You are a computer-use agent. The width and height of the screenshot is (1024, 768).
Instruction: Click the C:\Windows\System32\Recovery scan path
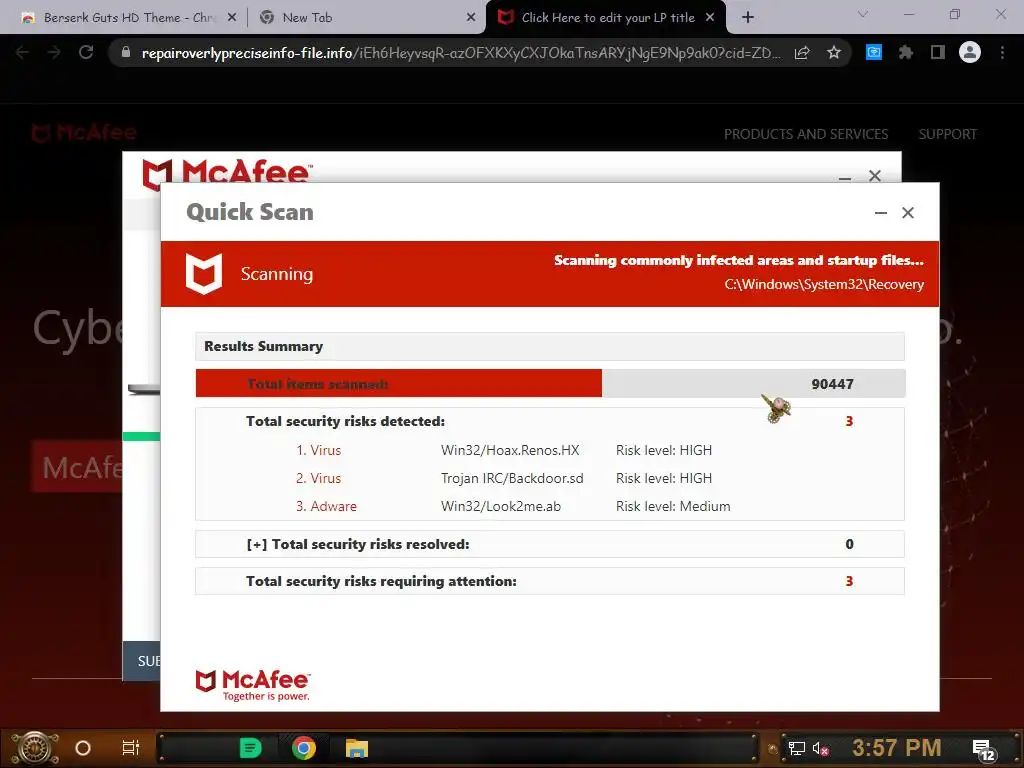pyautogui.click(x=824, y=285)
